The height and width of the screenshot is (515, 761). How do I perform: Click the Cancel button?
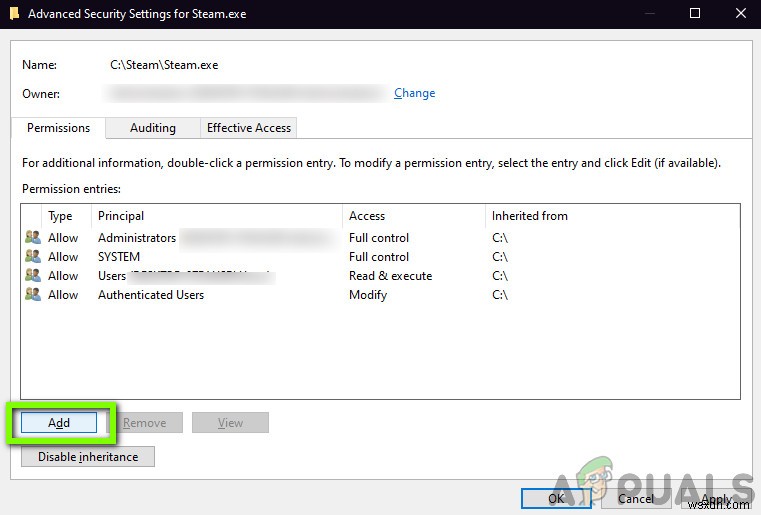[x=636, y=498]
